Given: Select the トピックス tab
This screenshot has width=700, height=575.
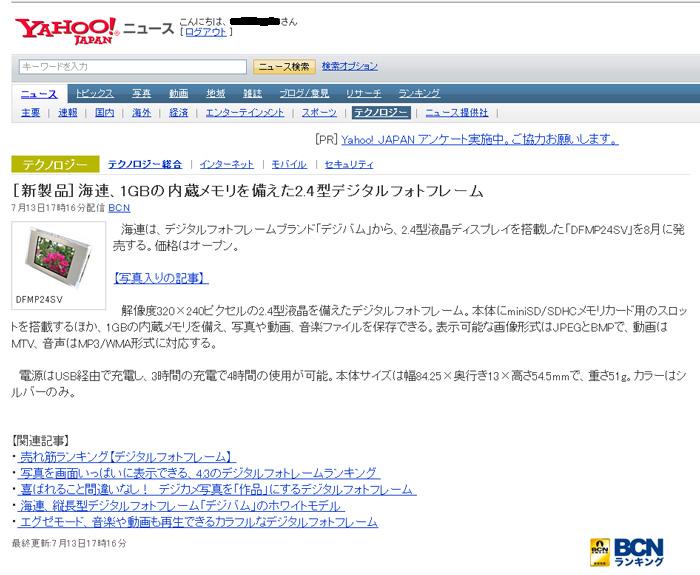Looking at the screenshot, I should click(94, 93).
